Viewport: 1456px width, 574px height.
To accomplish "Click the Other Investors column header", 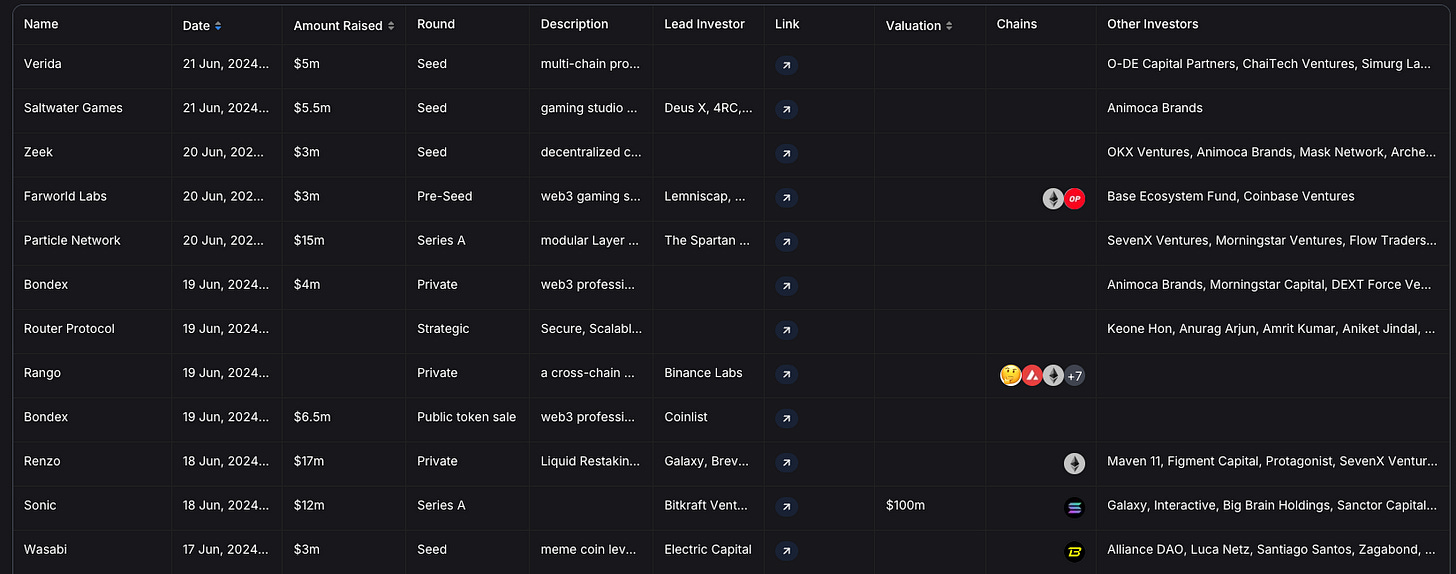I will coord(1153,24).
